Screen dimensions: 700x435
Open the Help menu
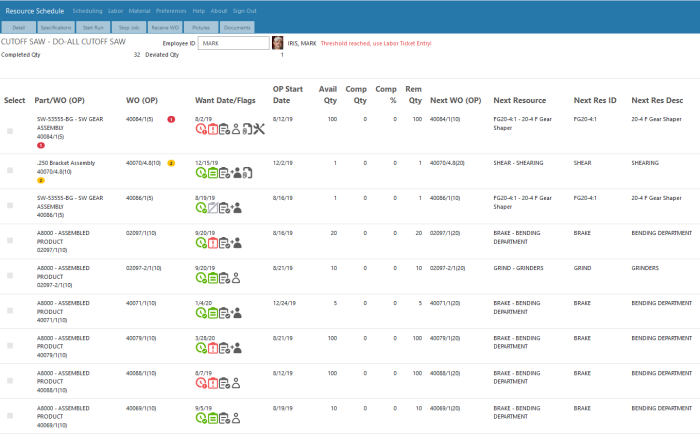pos(199,11)
